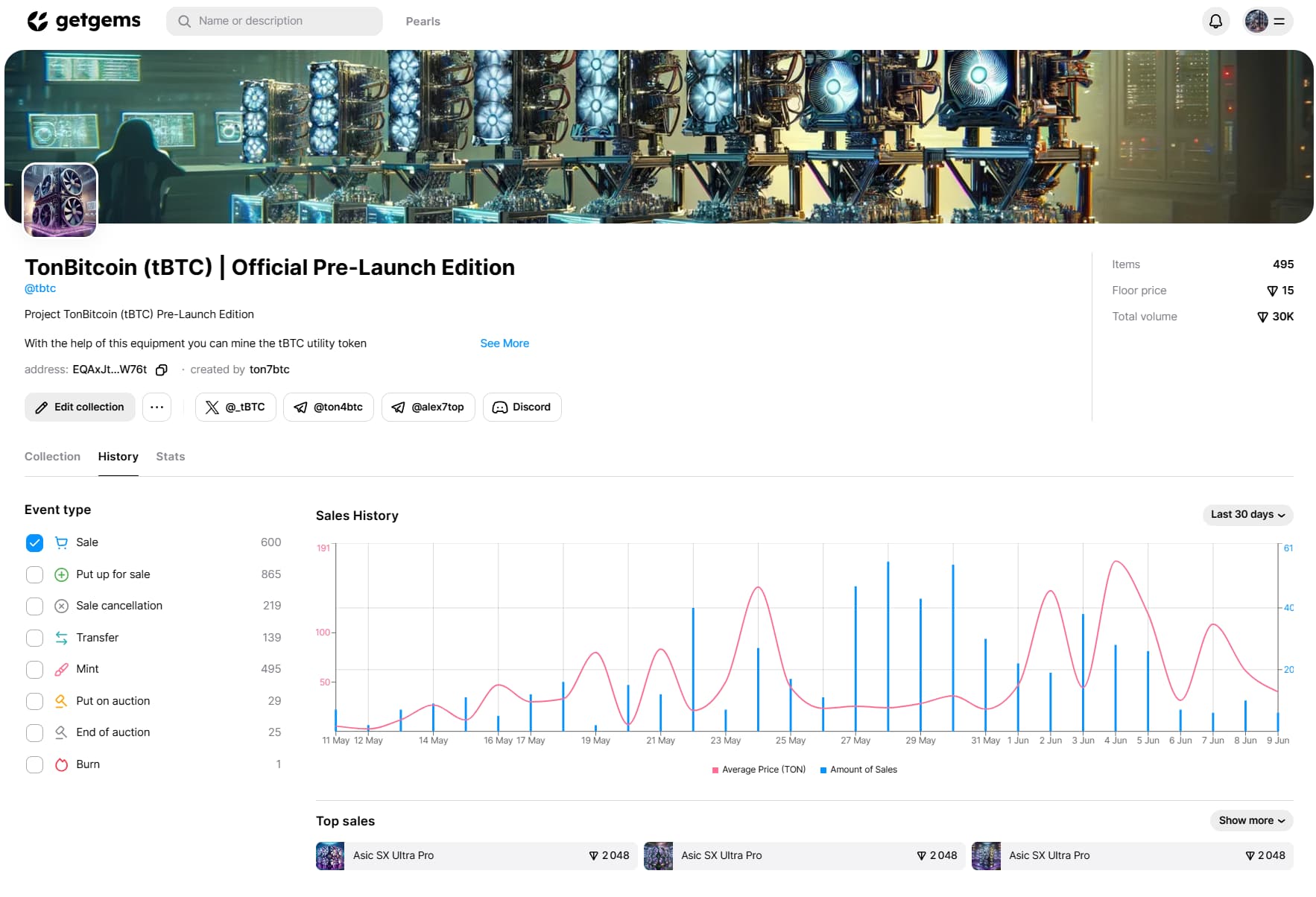Expand description with See More
1316x897 pixels.
pos(504,343)
